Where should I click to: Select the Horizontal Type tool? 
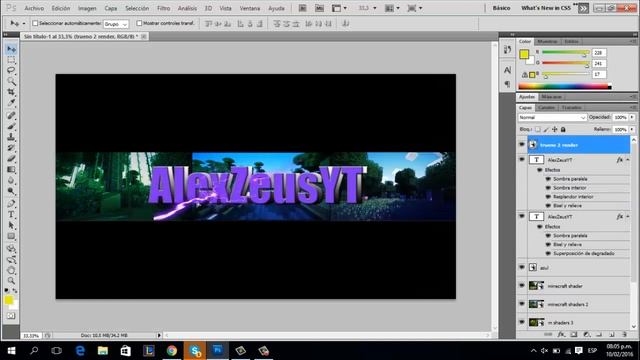click(11, 214)
